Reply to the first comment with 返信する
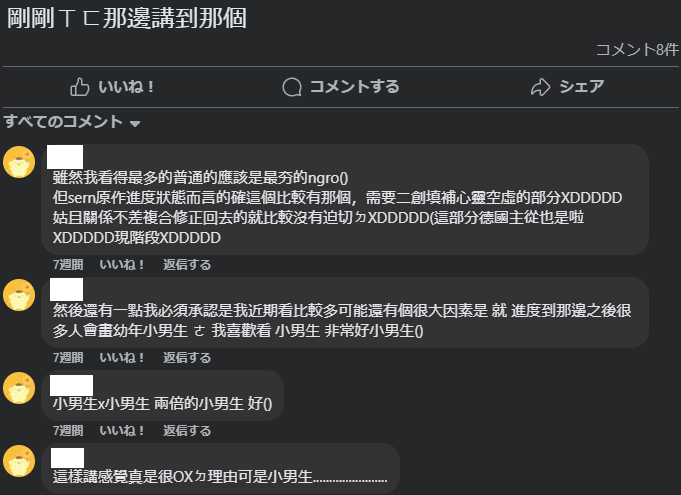The width and height of the screenshot is (681, 495). tap(187, 264)
